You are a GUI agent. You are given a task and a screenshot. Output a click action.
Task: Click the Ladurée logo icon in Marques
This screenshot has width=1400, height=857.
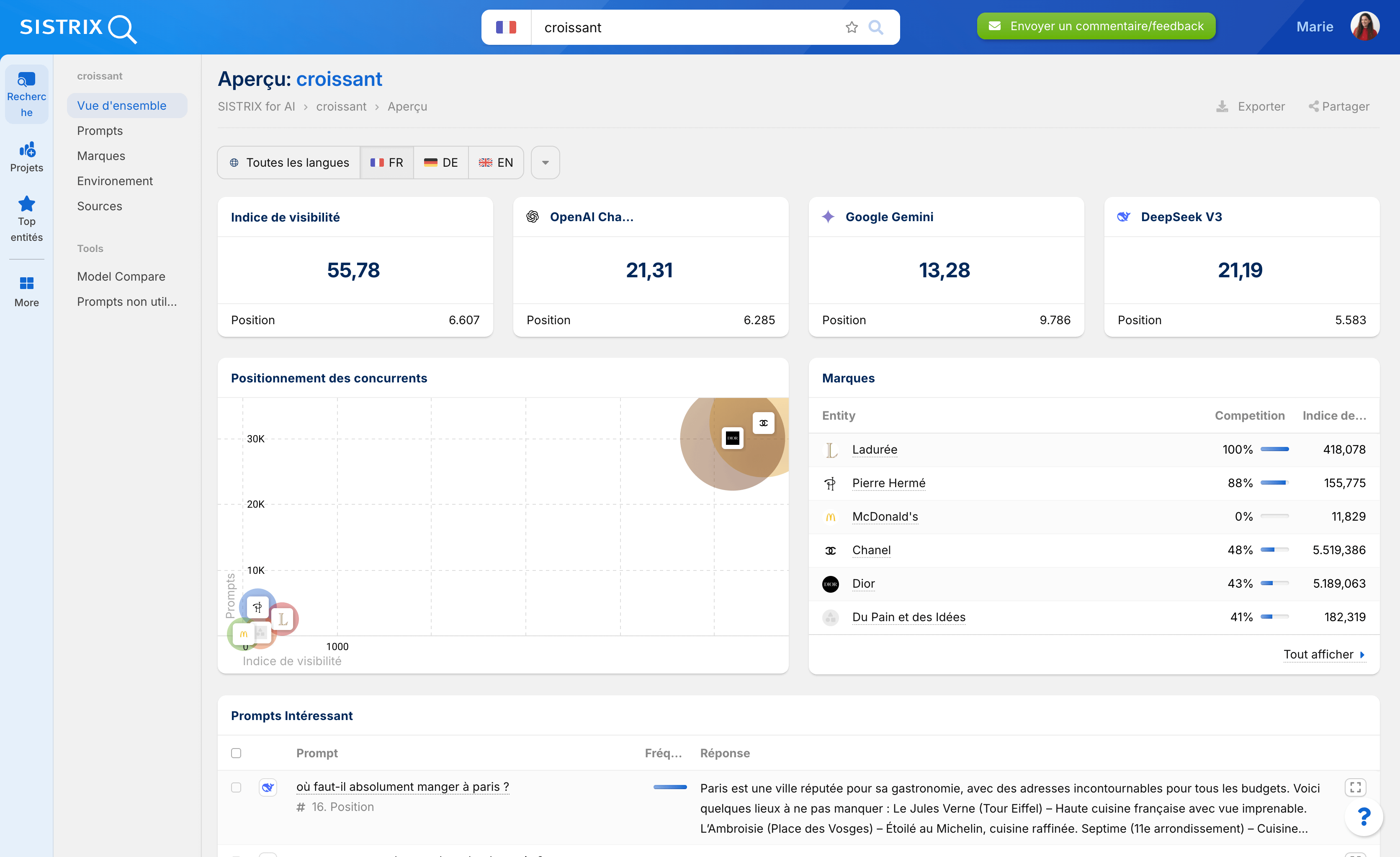pos(831,450)
